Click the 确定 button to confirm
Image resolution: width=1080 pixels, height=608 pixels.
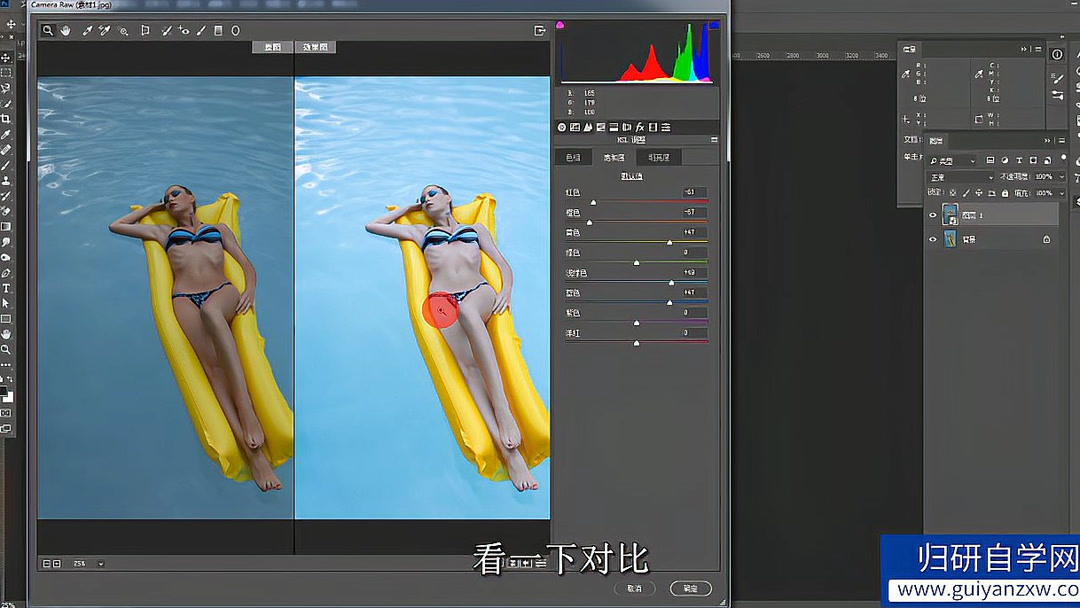690,589
